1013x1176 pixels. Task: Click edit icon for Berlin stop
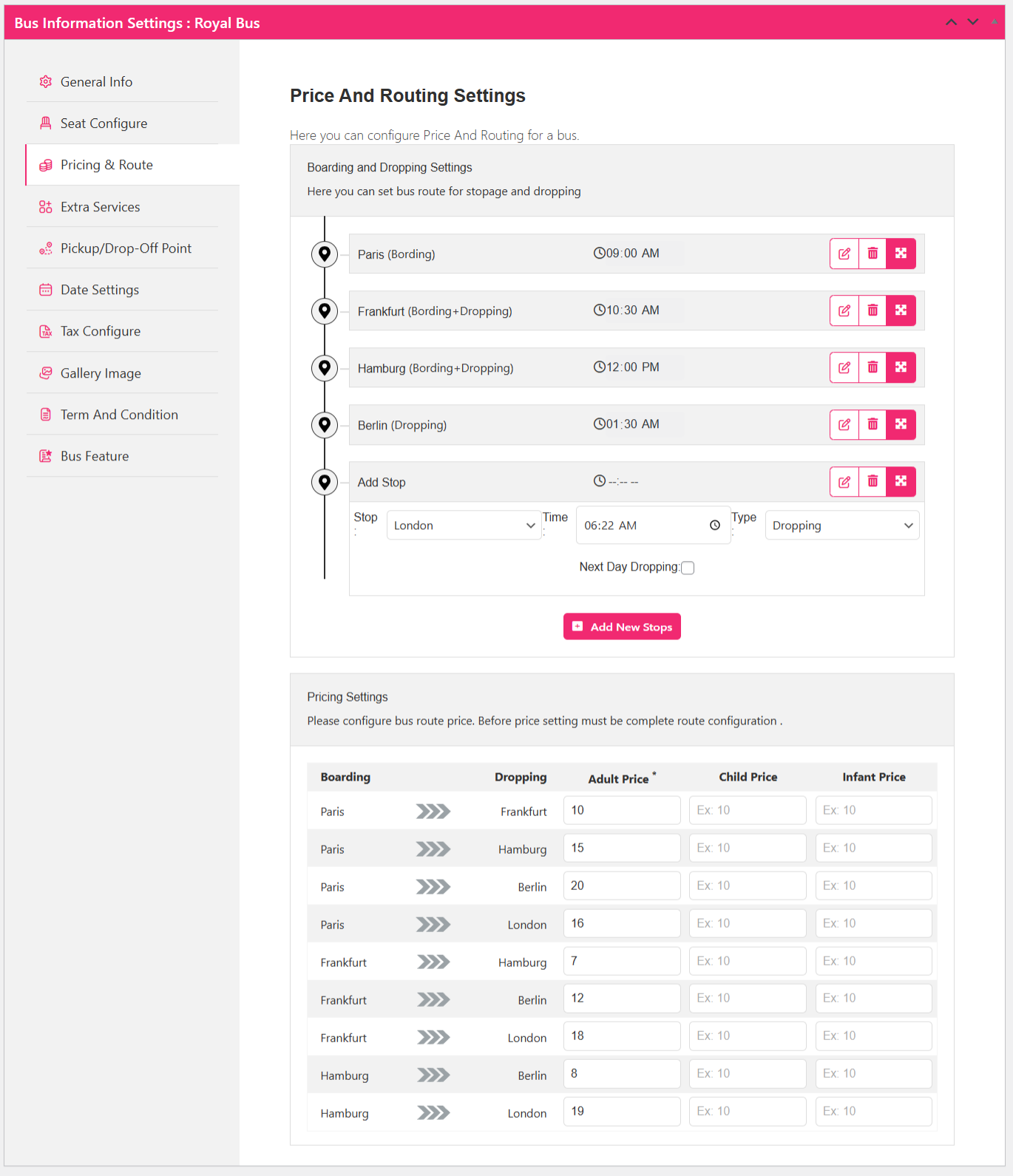pyautogui.click(x=844, y=424)
